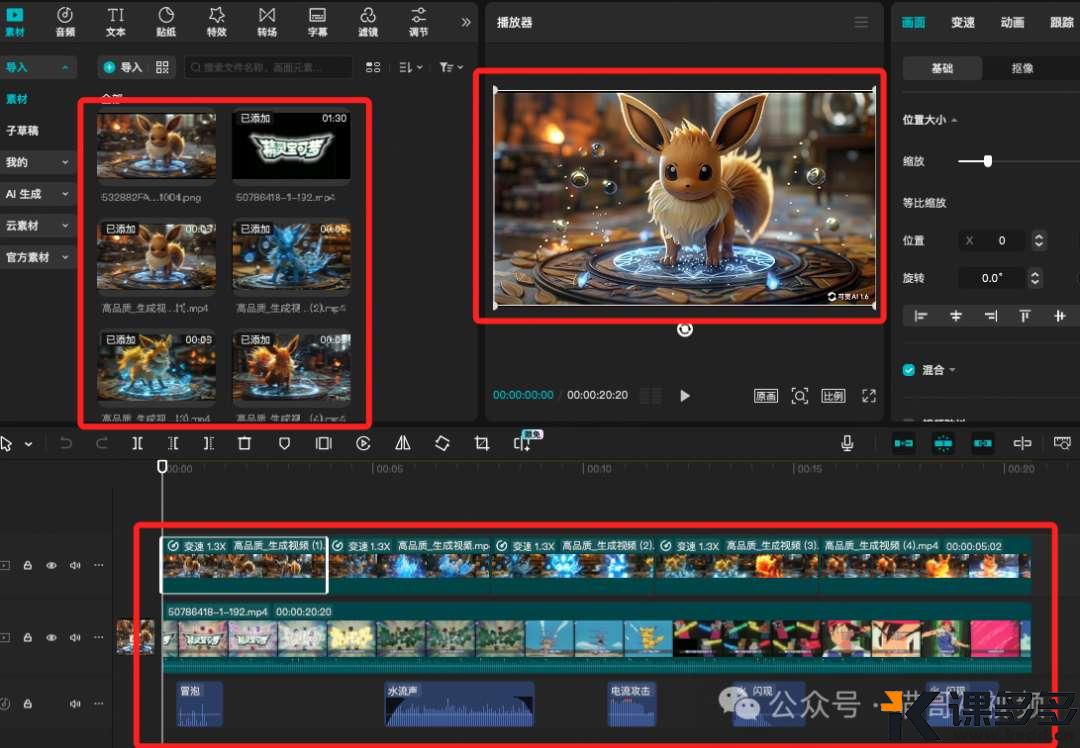
Task: Switch to the 画面 tab
Action: [x=913, y=22]
